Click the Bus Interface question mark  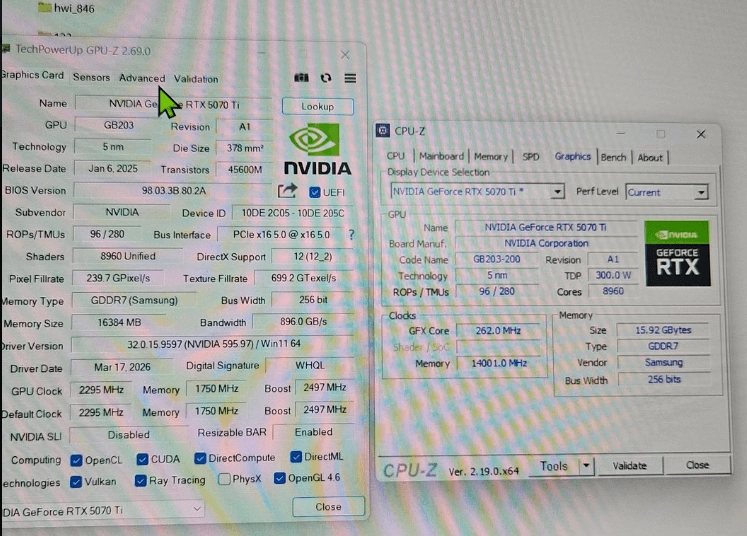352,234
